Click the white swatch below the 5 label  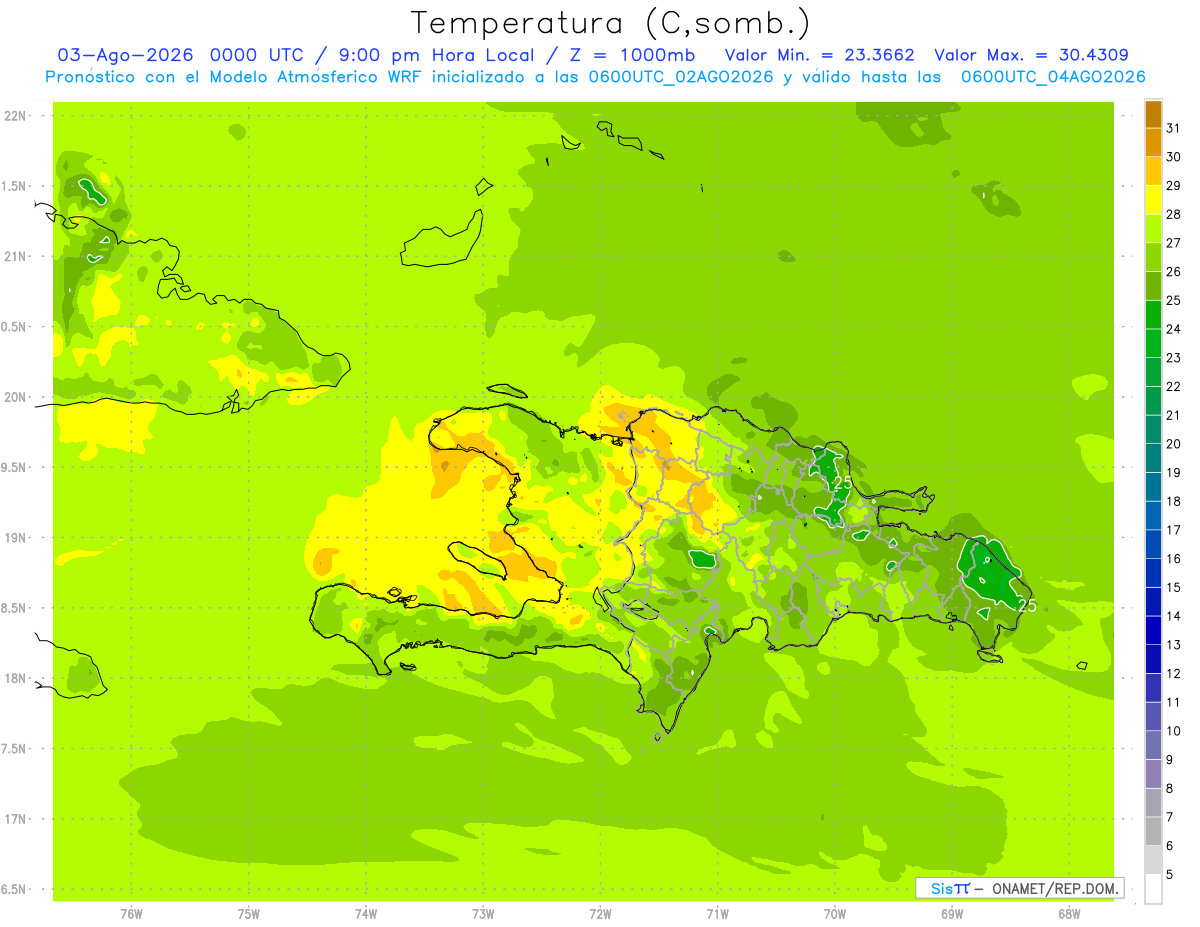(1153, 889)
